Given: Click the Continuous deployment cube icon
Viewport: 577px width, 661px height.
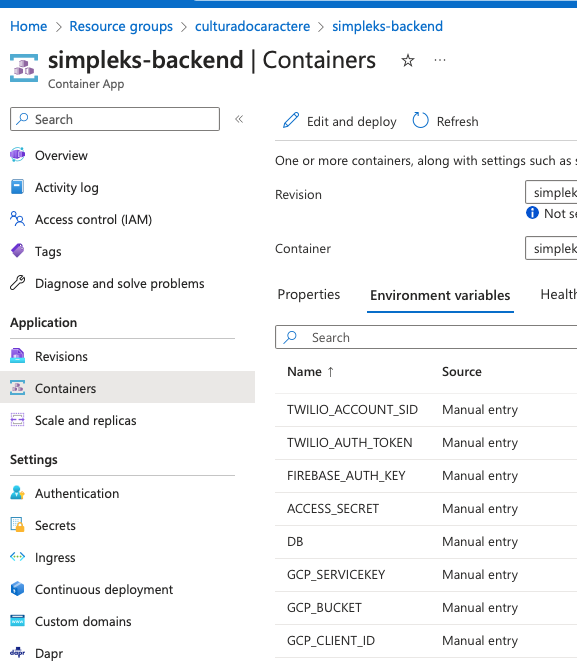Looking at the screenshot, I should click(17, 589).
